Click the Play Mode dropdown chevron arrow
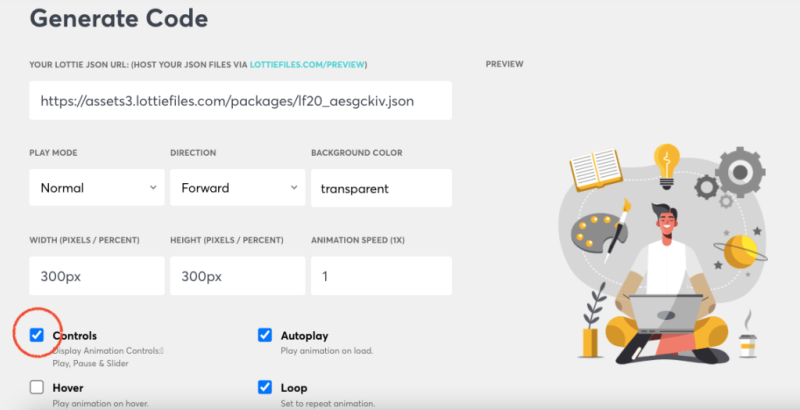This screenshot has height=410, width=800. click(x=153, y=188)
